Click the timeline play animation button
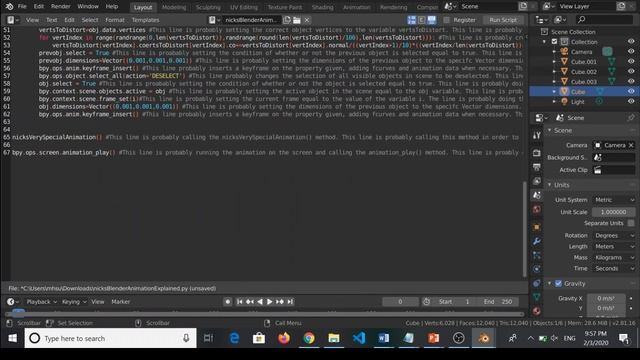Screen dimensions: 640x360 click(x=269, y=302)
